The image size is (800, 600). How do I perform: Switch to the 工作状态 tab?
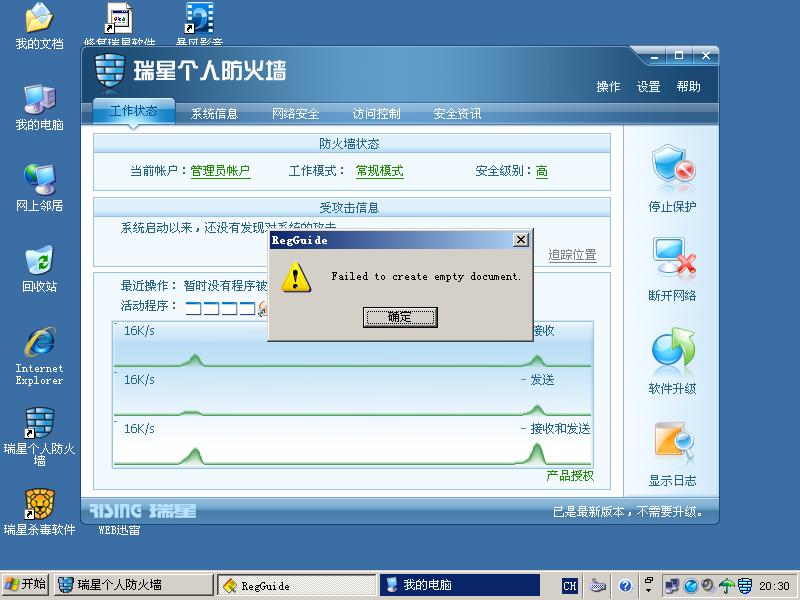coord(134,111)
